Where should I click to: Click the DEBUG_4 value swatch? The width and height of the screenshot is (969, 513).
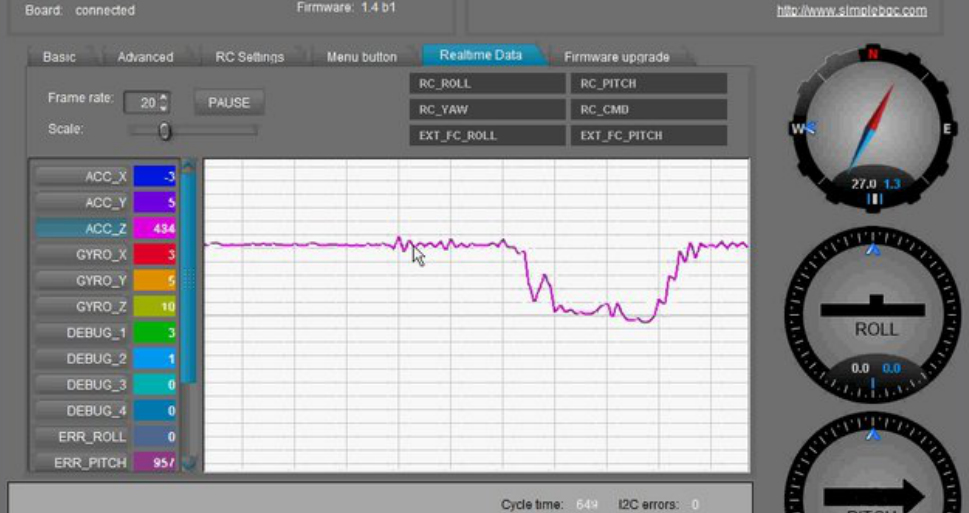pos(155,410)
